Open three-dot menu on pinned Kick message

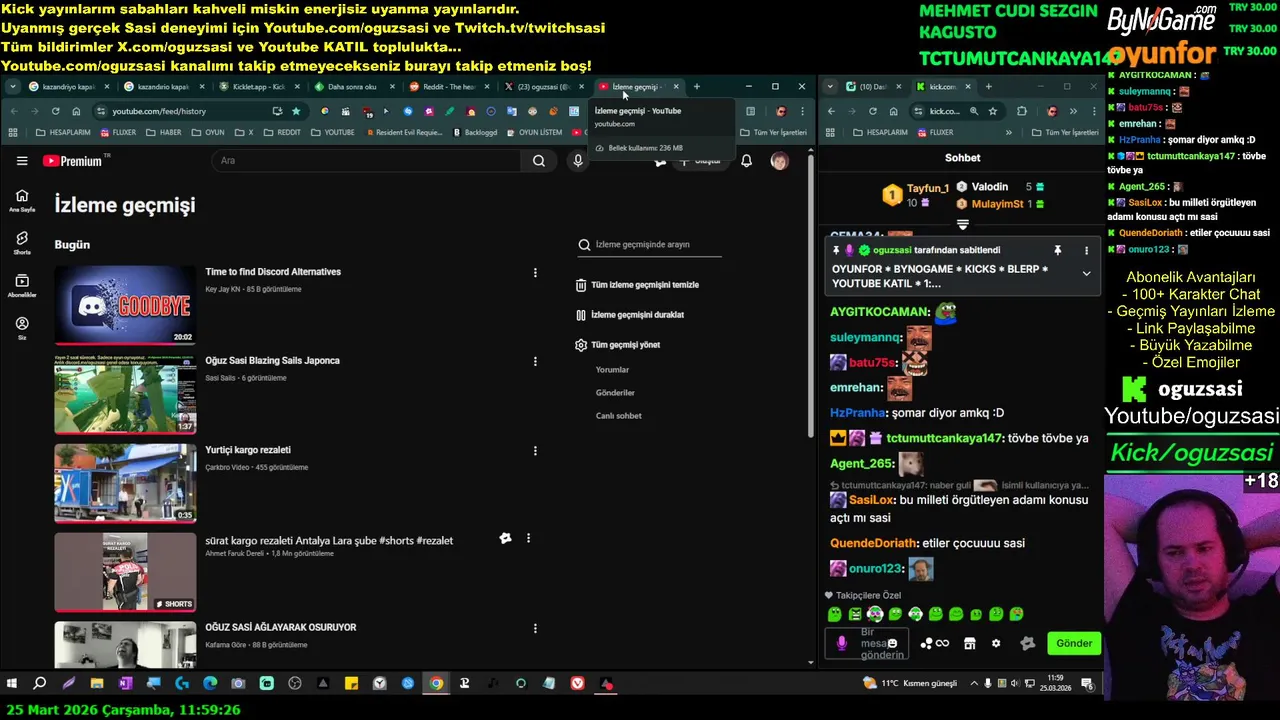point(1086,250)
